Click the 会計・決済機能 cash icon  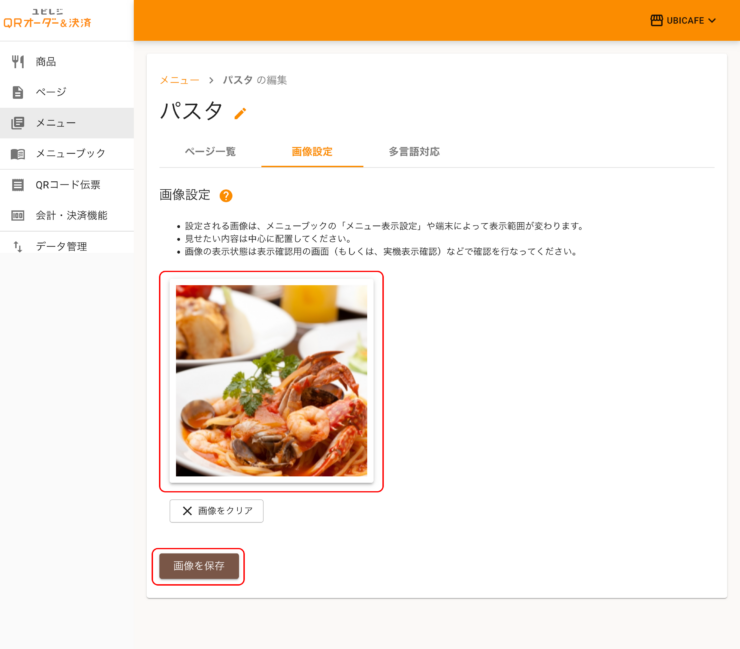(18, 216)
